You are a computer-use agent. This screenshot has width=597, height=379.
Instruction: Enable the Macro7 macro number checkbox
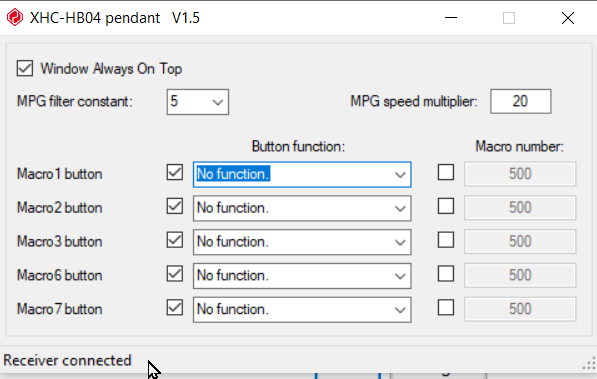click(x=446, y=307)
